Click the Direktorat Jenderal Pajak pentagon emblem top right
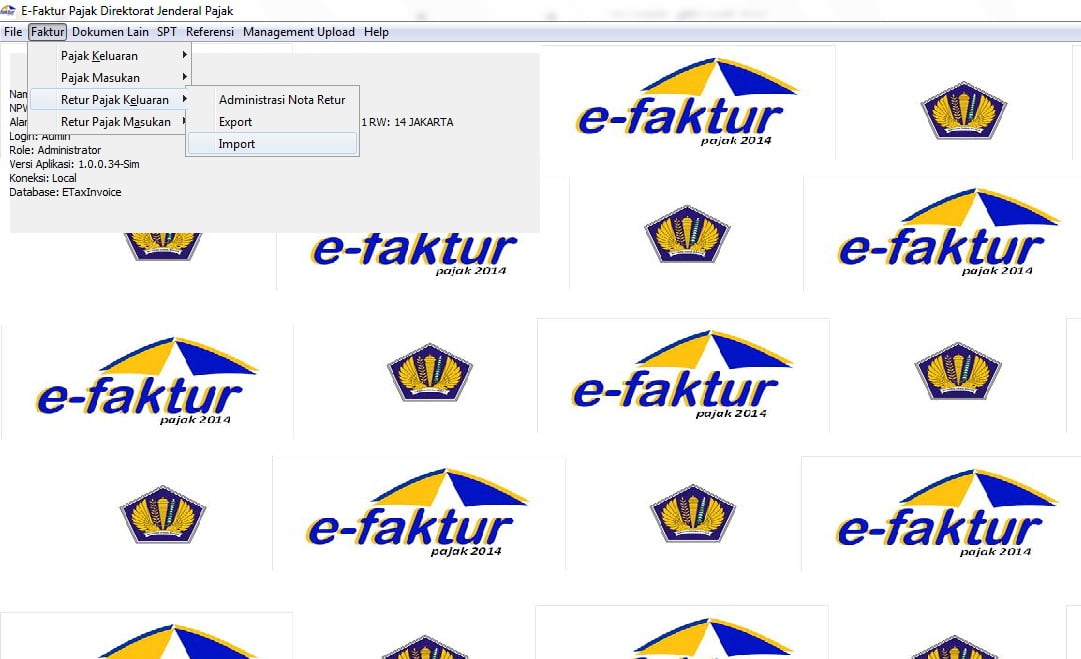This screenshot has width=1081, height=659. point(960,112)
